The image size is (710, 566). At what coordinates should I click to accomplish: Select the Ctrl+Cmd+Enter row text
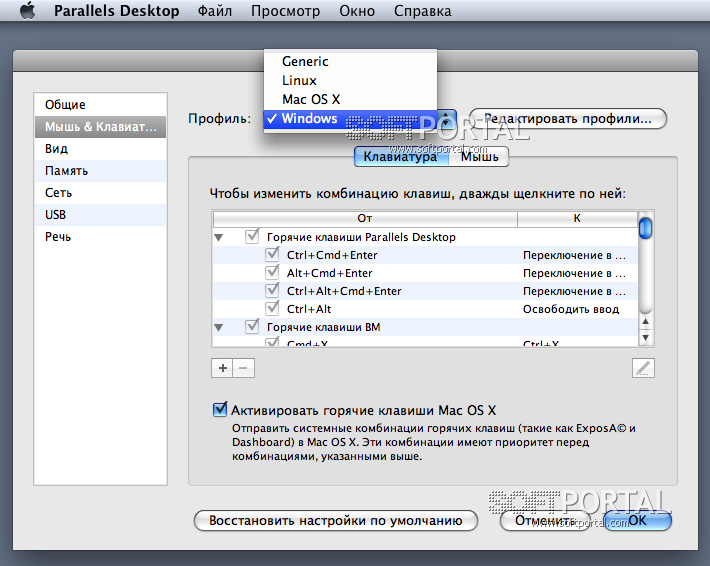coord(332,255)
